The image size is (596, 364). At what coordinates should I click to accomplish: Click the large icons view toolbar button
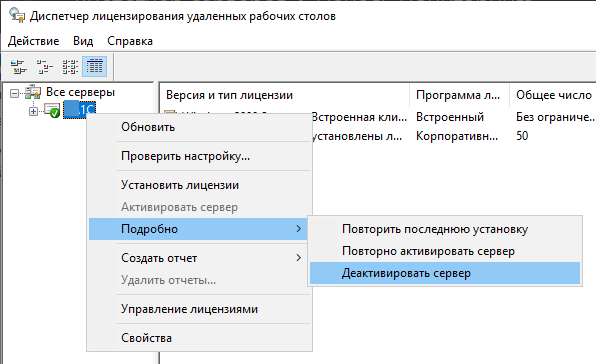pos(18,66)
